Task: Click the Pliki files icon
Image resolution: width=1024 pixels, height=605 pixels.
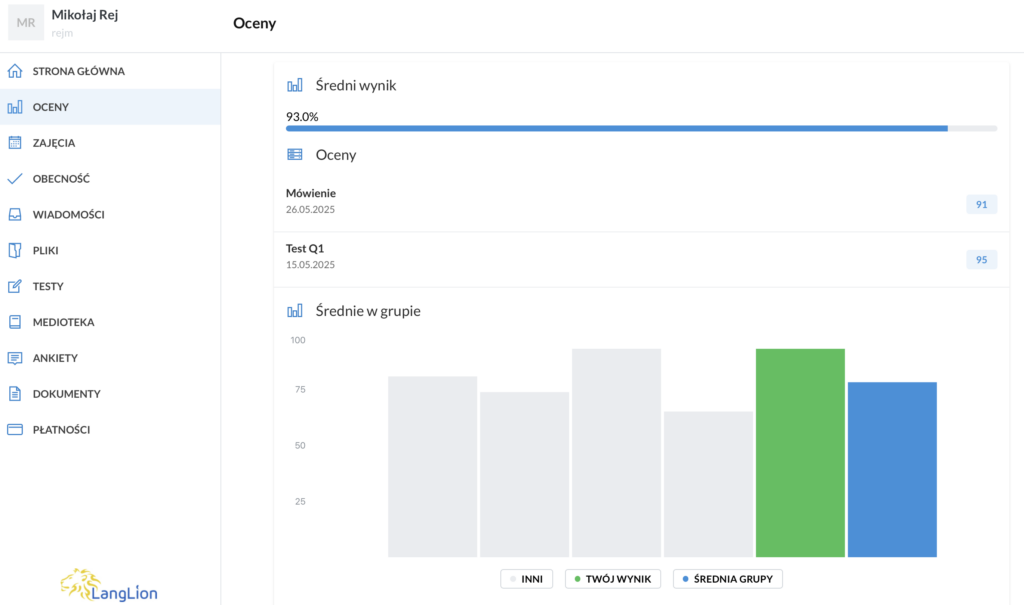Action: tap(15, 251)
